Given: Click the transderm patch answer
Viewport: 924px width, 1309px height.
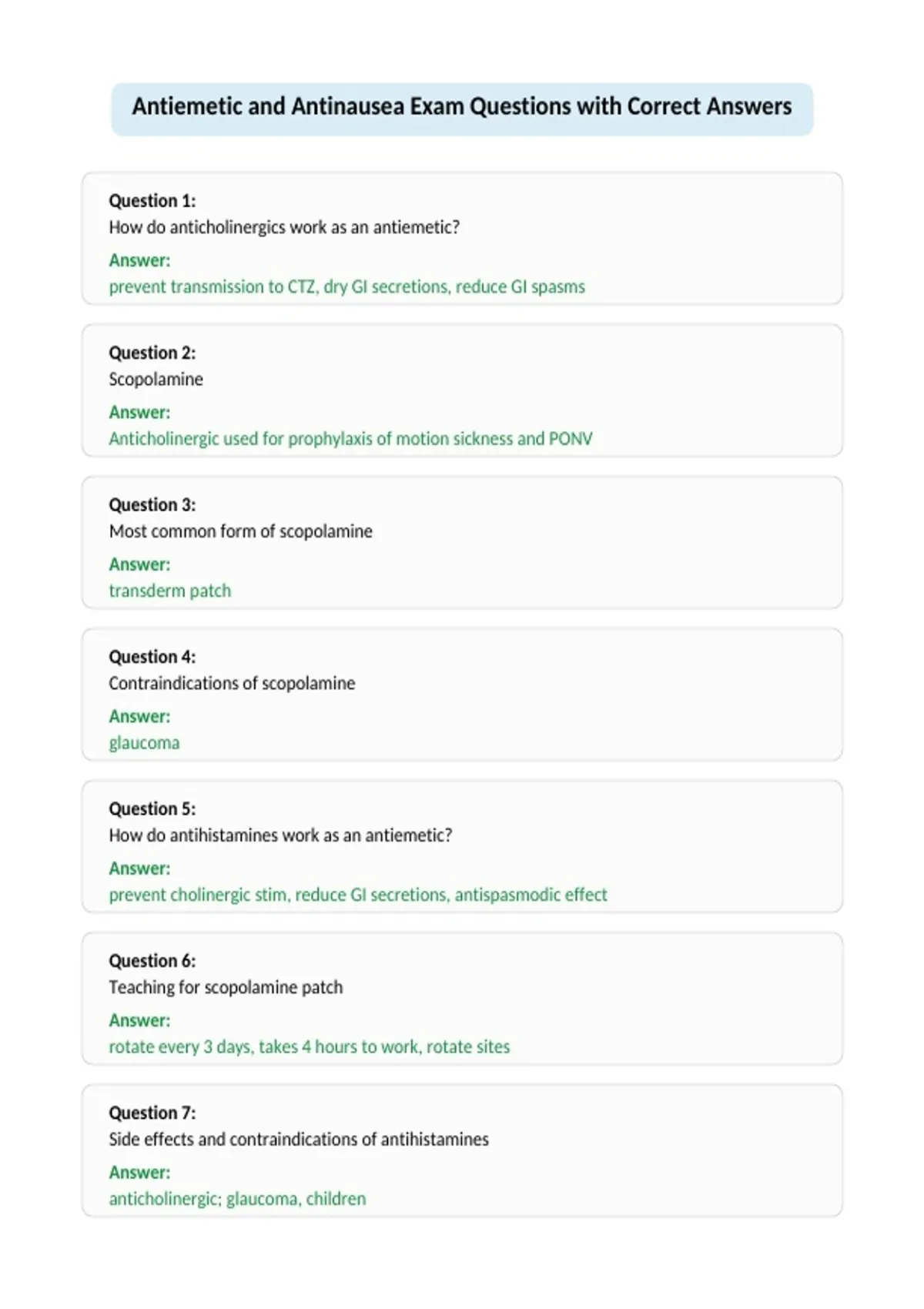Looking at the screenshot, I should [169, 591].
